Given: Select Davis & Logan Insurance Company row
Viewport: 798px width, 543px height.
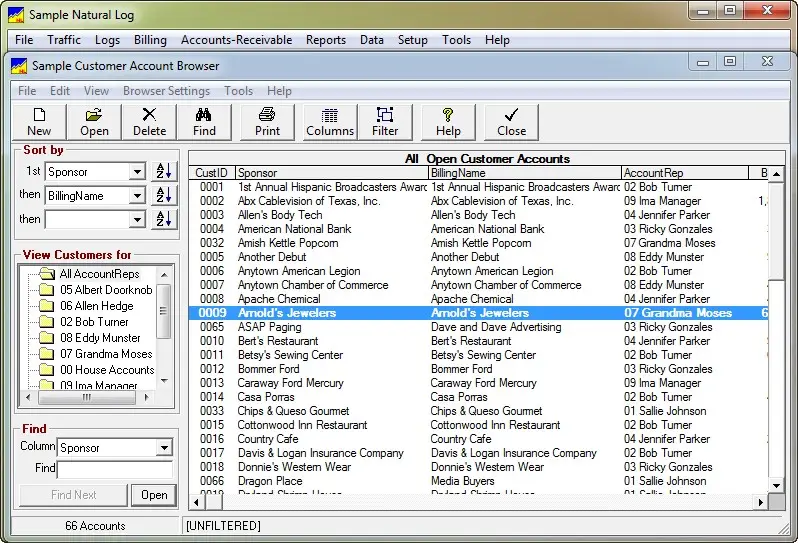Looking at the screenshot, I should (x=478, y=452).
